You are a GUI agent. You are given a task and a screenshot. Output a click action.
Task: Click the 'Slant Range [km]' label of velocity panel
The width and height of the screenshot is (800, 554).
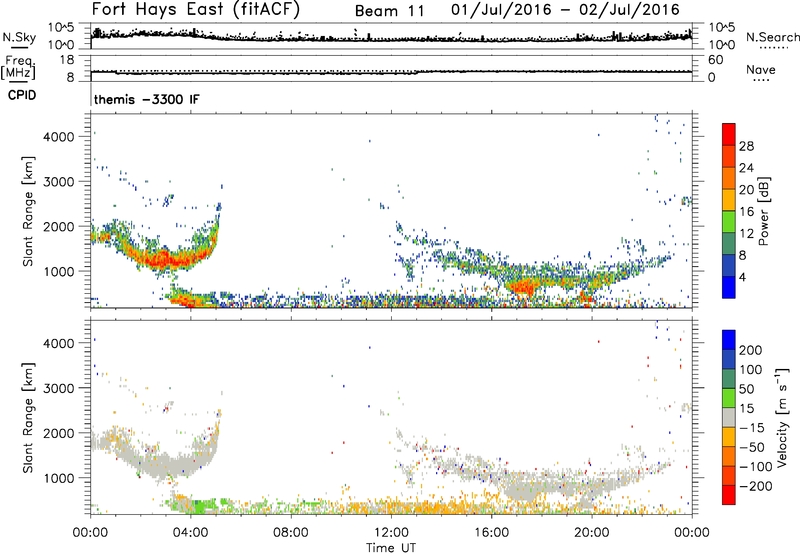(28, 418)
